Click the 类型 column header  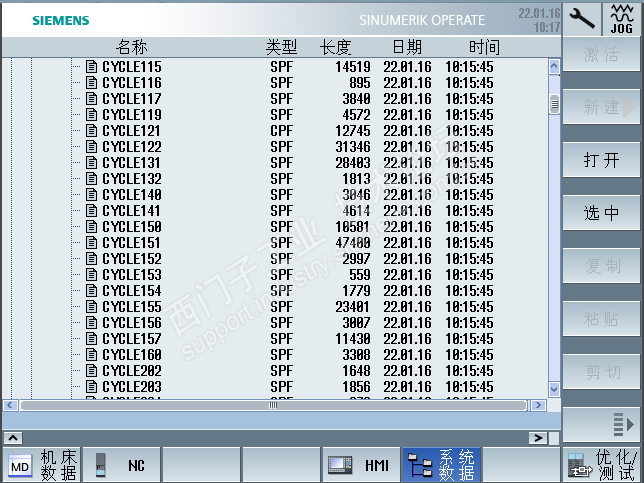pos(281,47)
